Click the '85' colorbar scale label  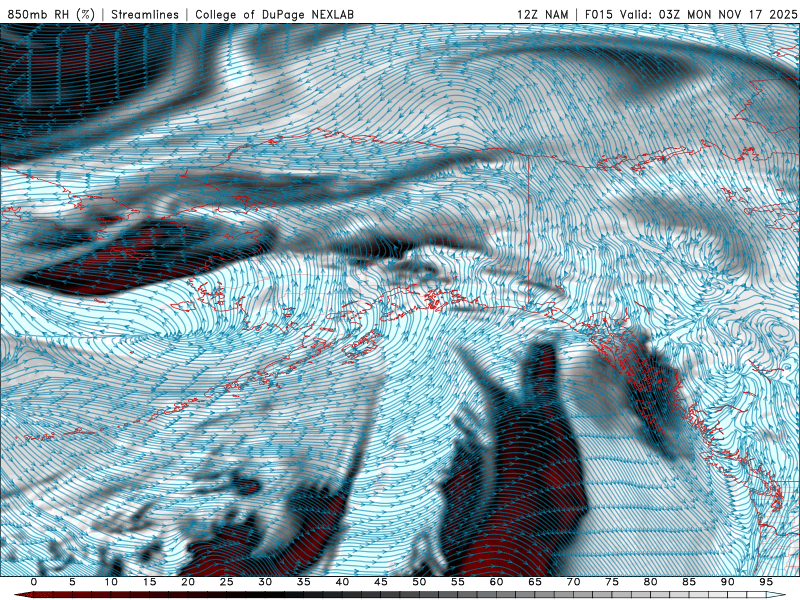689,582
